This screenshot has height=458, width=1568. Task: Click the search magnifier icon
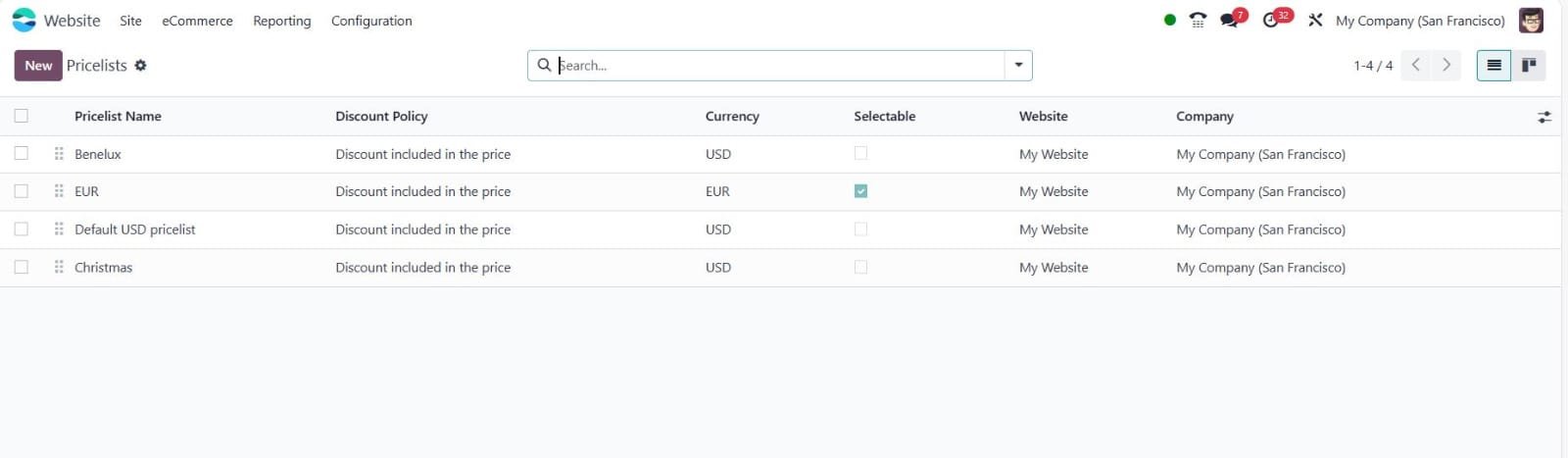544,65
